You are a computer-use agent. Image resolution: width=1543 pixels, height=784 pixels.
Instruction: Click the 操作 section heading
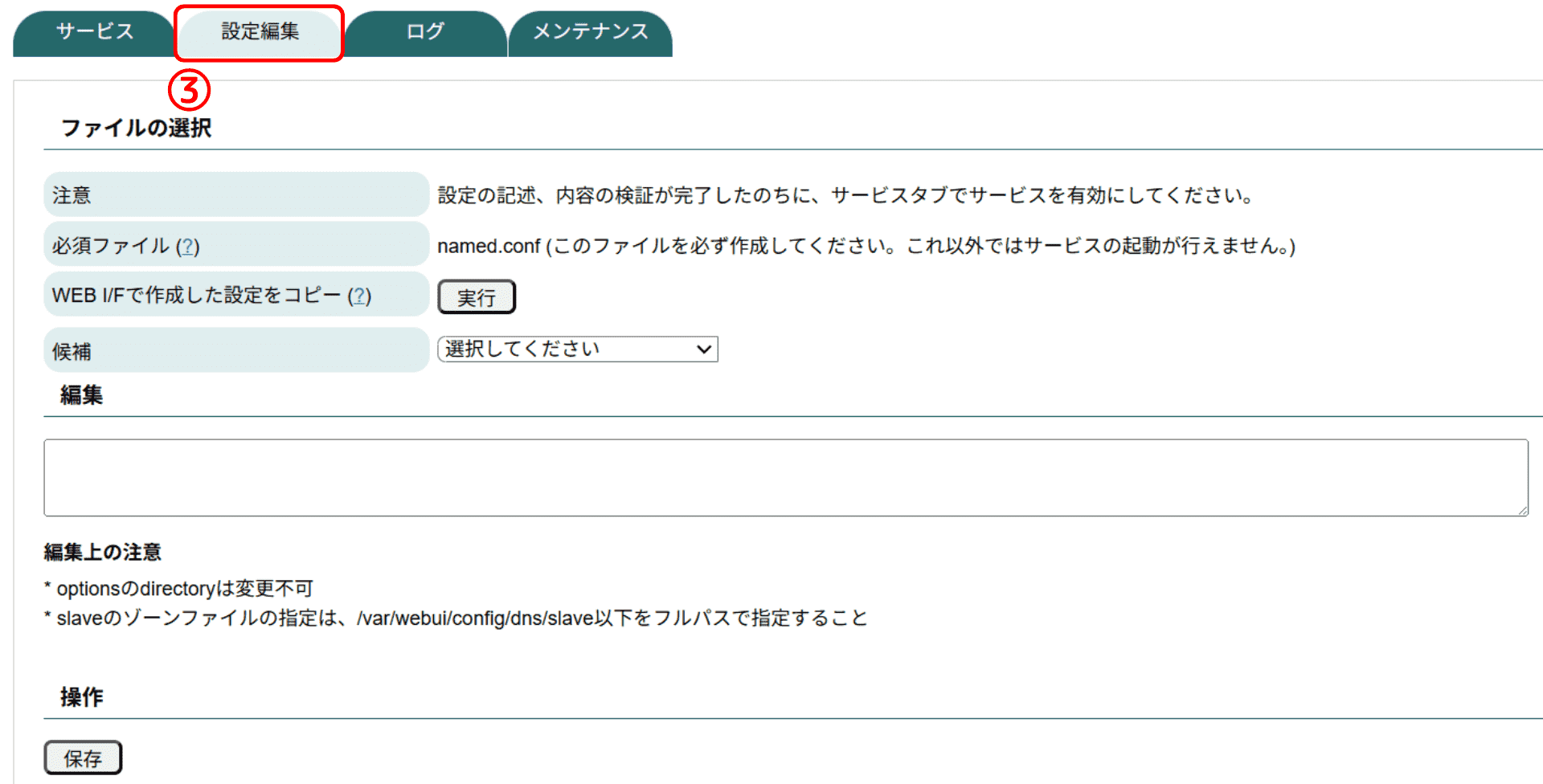click(x=82, y=696)
